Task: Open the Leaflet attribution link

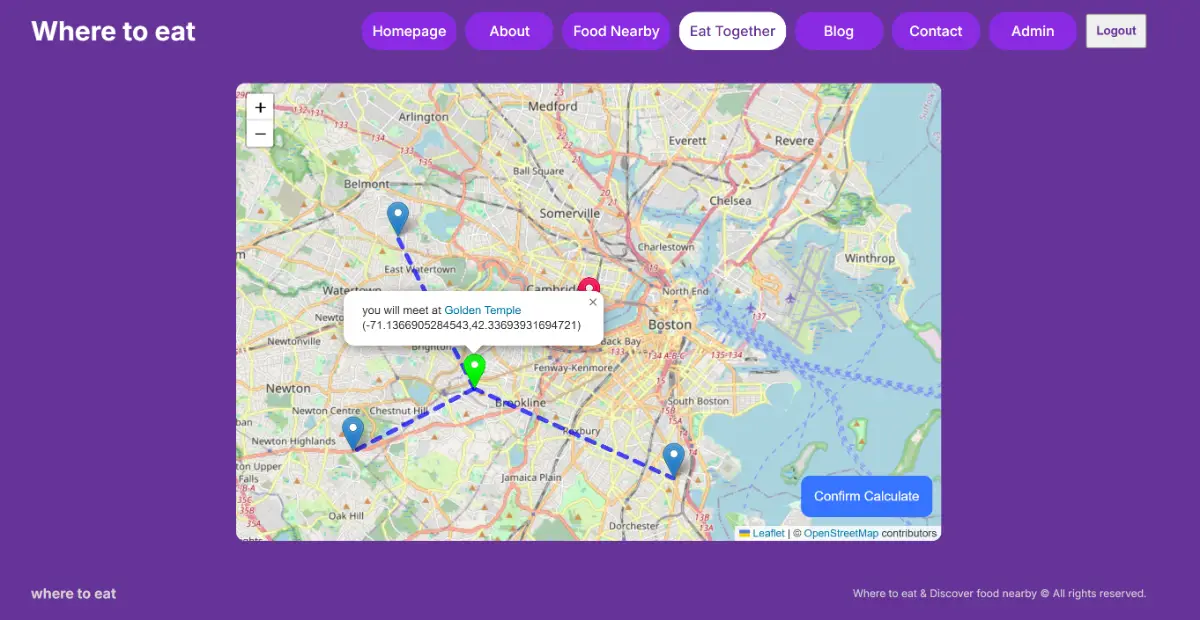Action: point(768,534)
